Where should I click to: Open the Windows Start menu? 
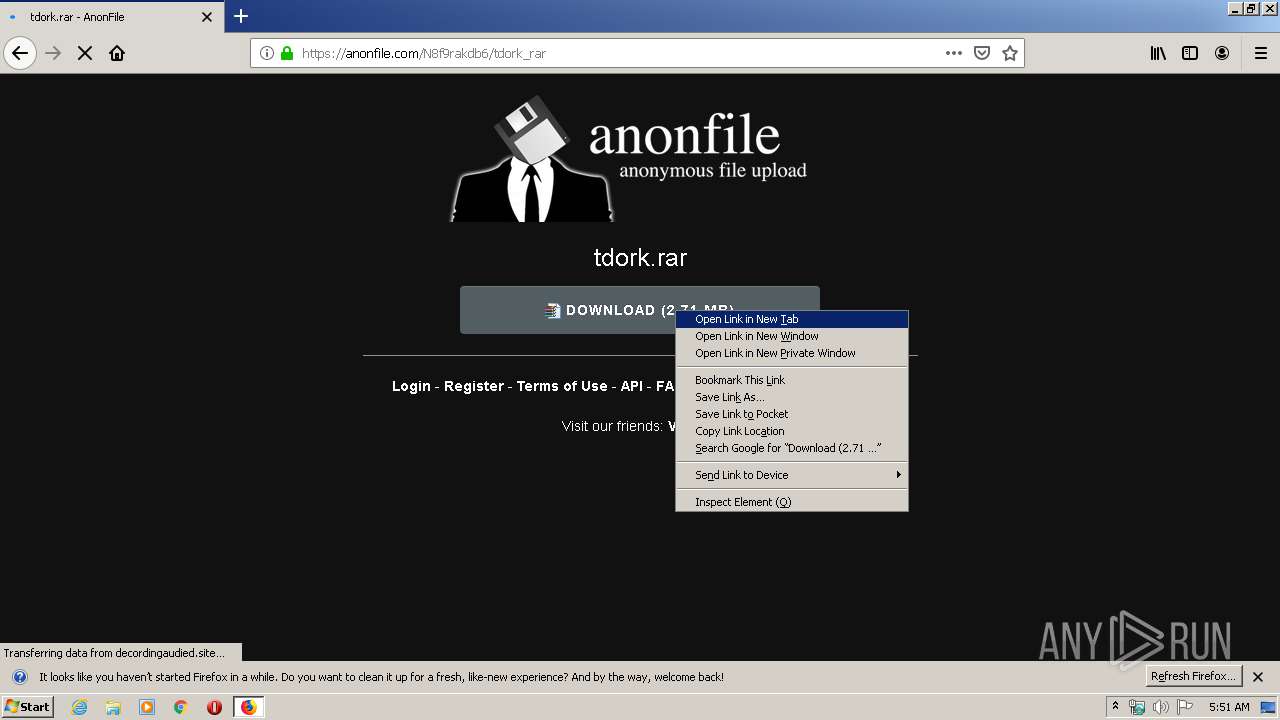click(x=27, y=707)
